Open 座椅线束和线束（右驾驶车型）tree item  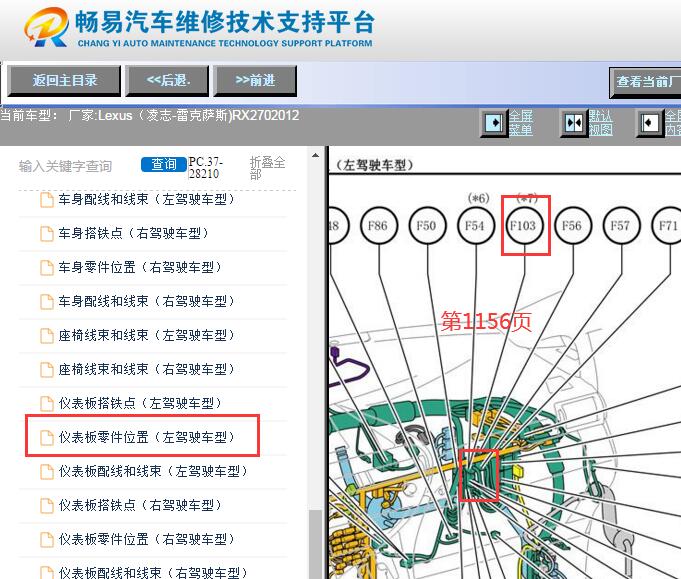click(146, 369)
